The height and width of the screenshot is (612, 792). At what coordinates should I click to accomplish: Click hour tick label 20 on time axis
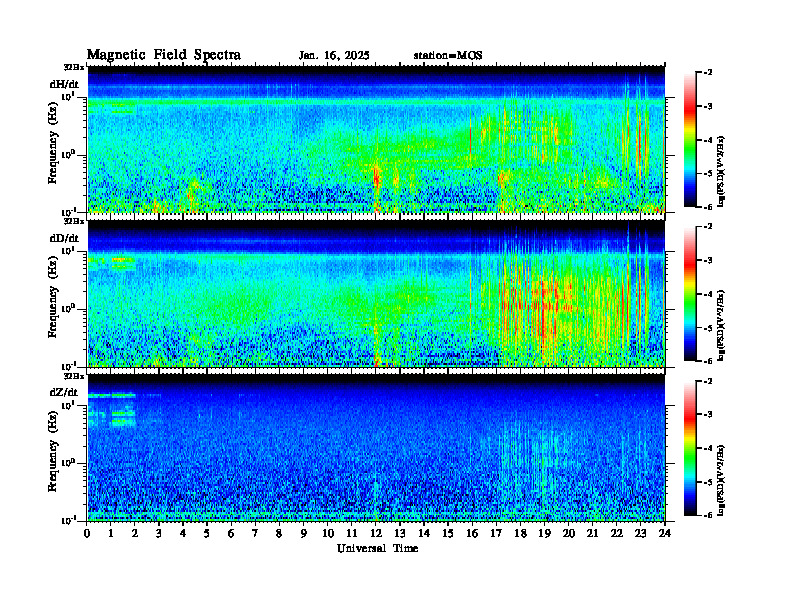click(568, 534)
